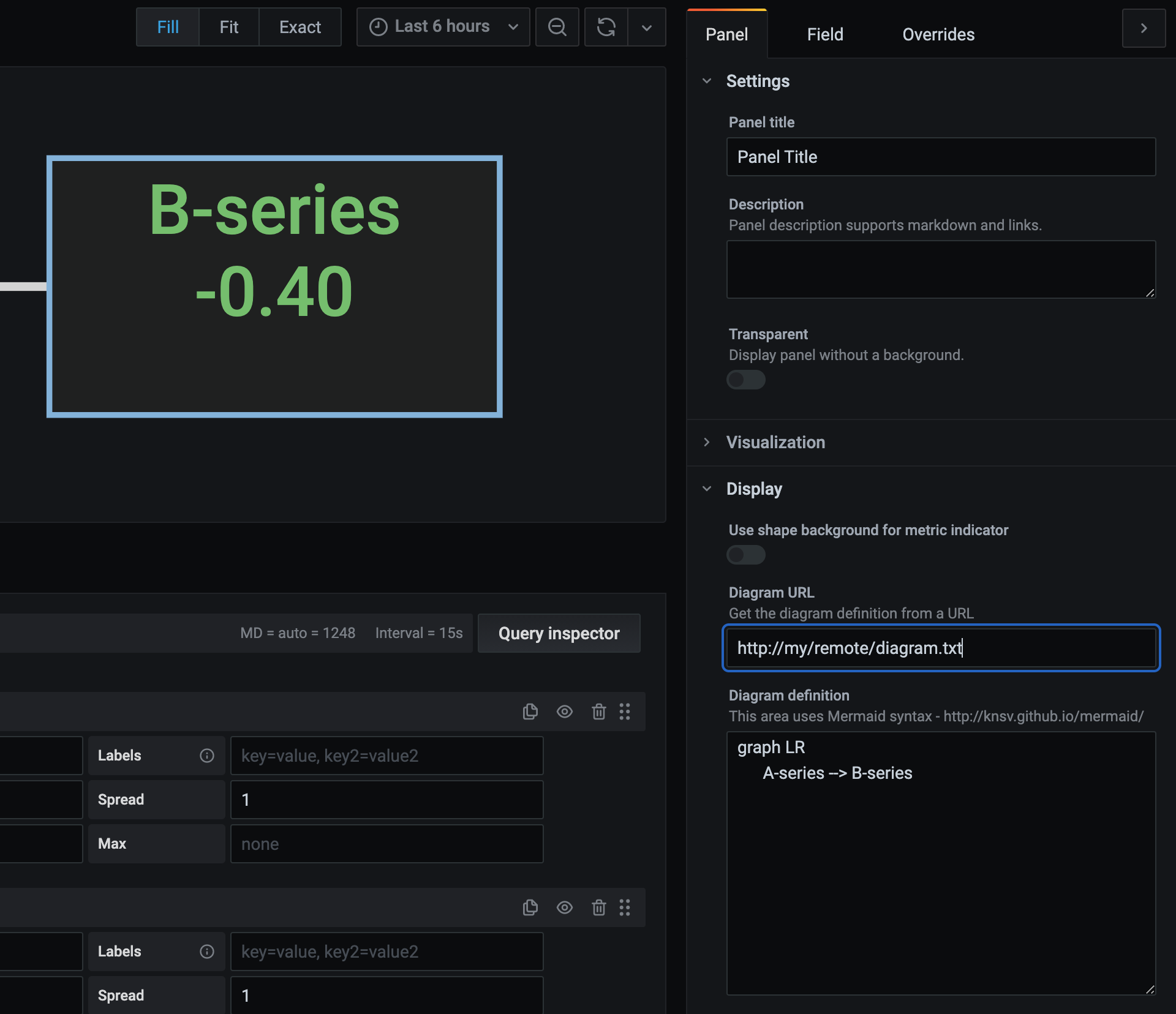Enable shape background for metric indicator
This screenshot has width=1176, height=1014.
[x=745, y=555]
